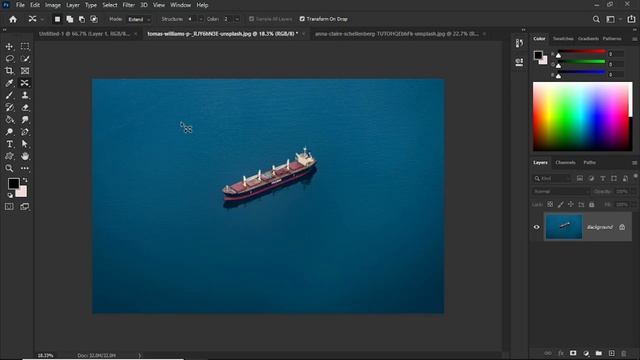Select the Move tool
The width and height of the screenshot is (640, 360).
(x=9, y=47)
